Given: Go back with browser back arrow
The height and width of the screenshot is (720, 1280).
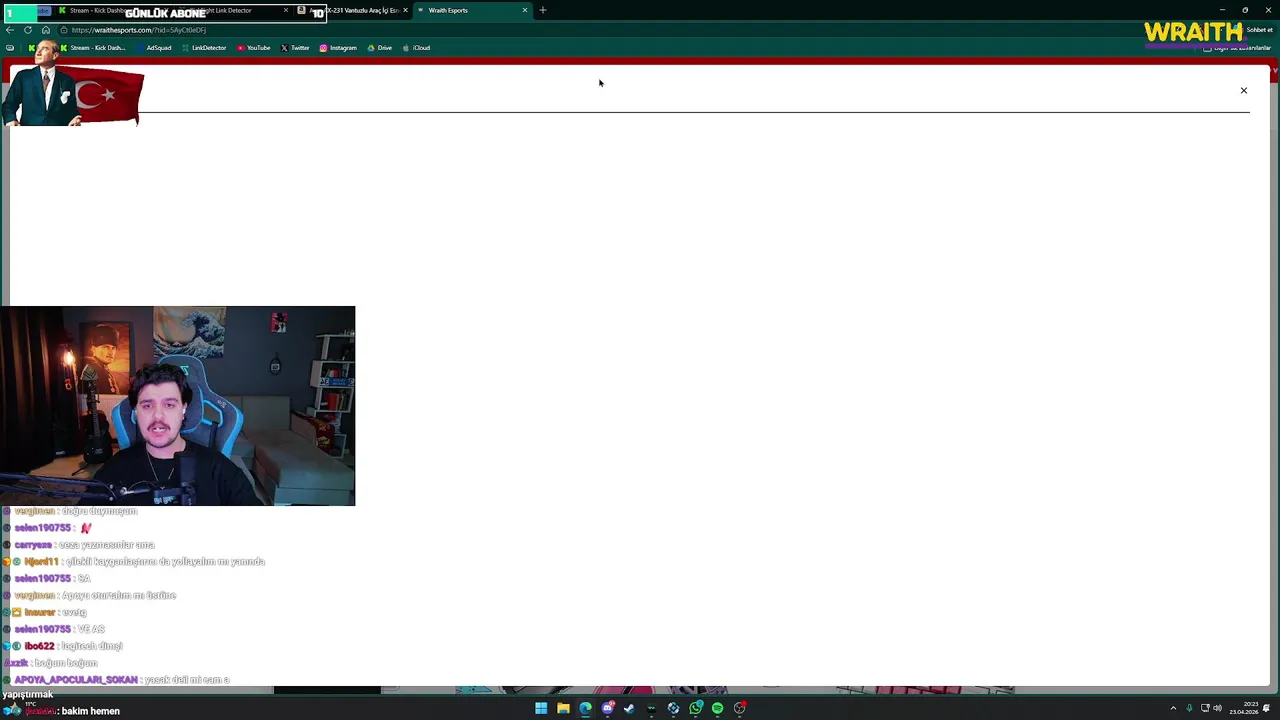Looking at the screenshot, I should (x=10, y=30).
